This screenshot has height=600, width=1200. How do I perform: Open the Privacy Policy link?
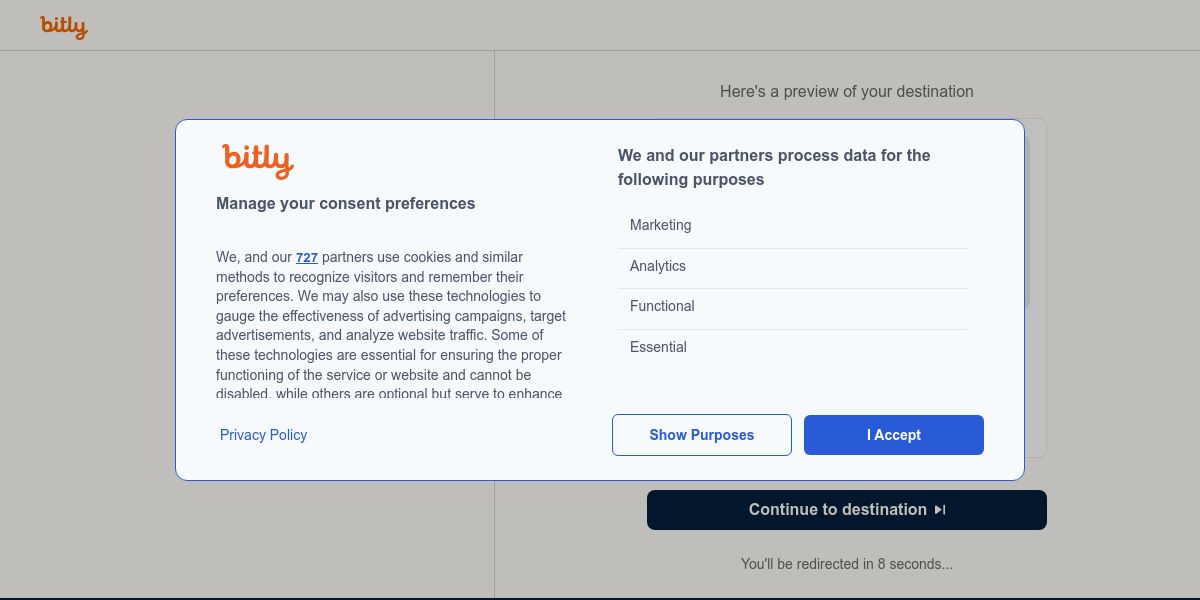(263, 435)
